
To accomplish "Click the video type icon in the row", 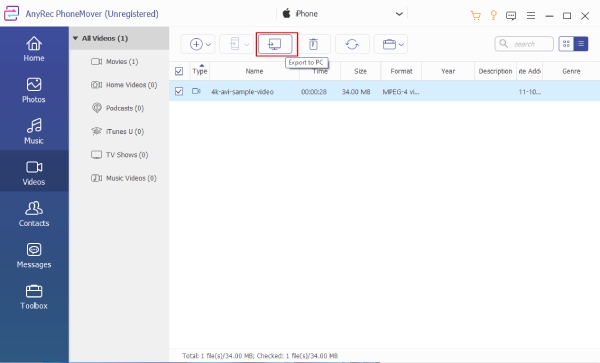I will (196, 91).
